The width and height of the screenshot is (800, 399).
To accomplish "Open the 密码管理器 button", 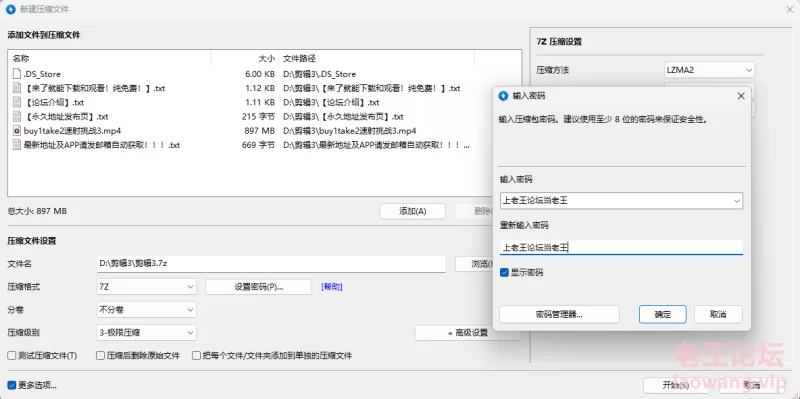I will [x=559, y=314].
